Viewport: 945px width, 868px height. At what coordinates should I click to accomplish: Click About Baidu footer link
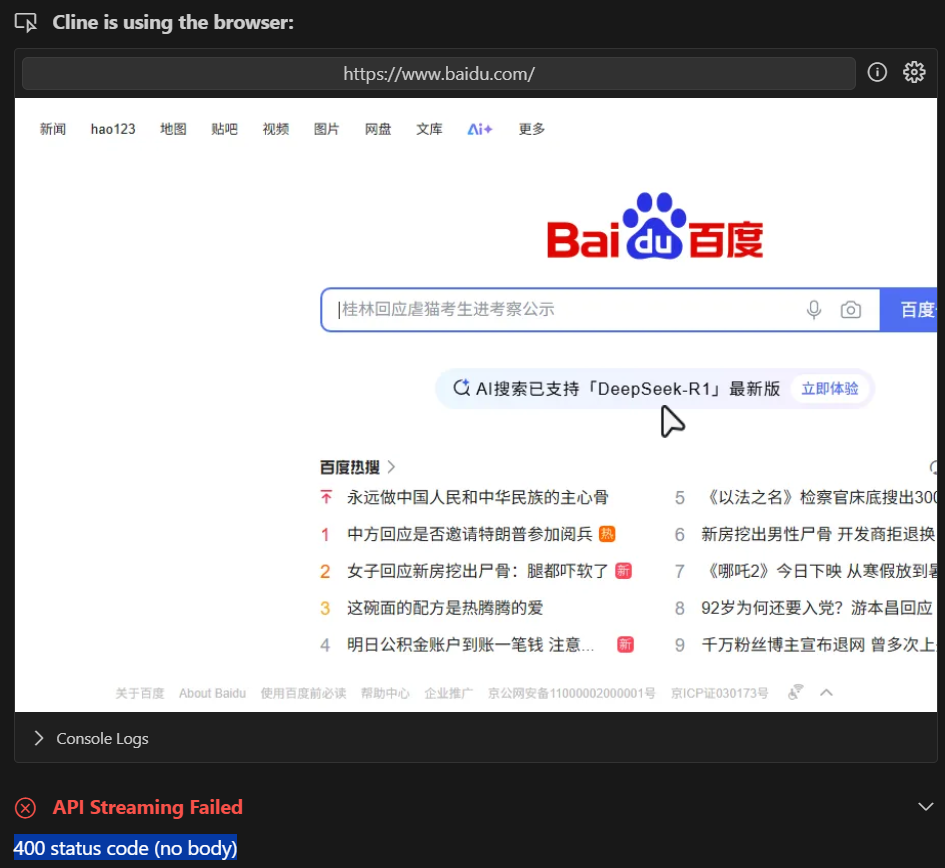click(212, 693)
